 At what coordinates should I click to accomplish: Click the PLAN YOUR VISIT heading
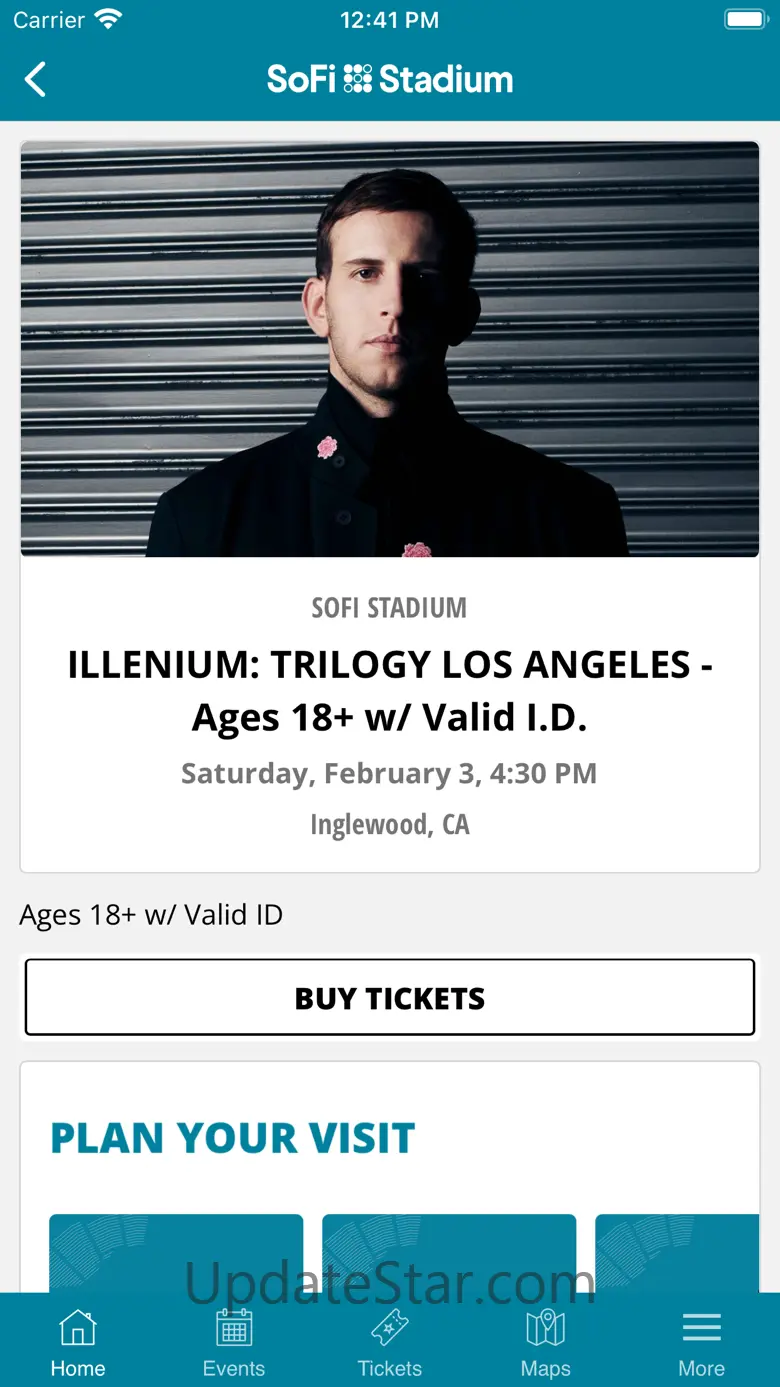coord(233,1138)
